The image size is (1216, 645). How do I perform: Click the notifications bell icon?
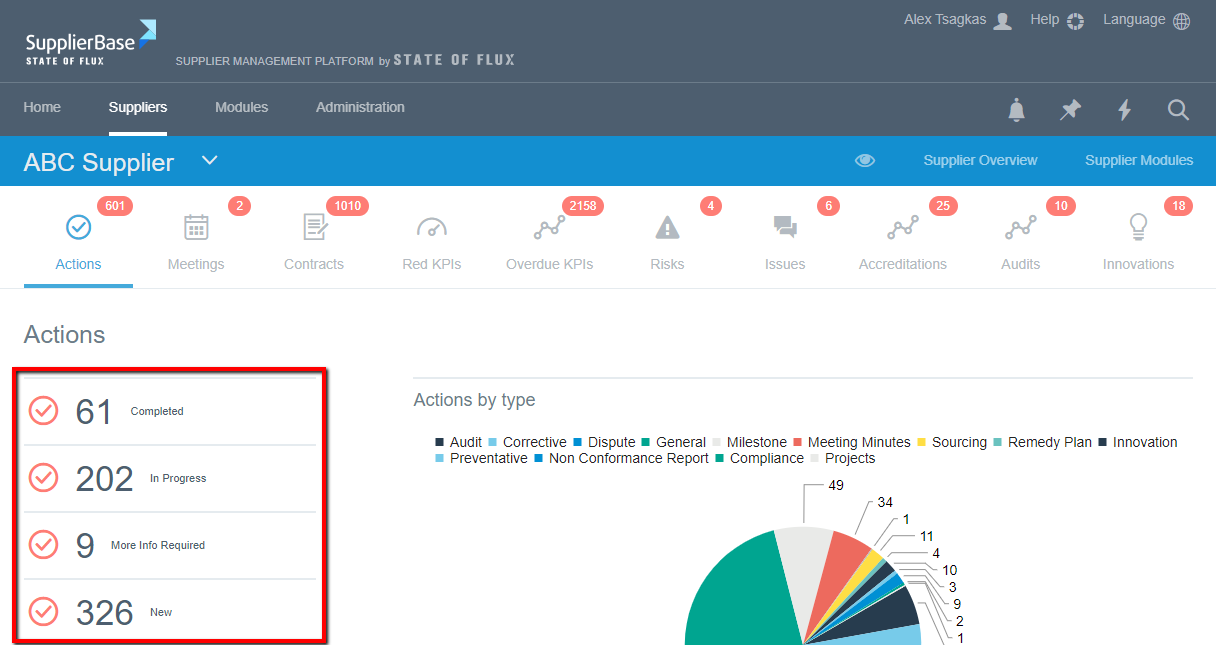click(1017, 110)
